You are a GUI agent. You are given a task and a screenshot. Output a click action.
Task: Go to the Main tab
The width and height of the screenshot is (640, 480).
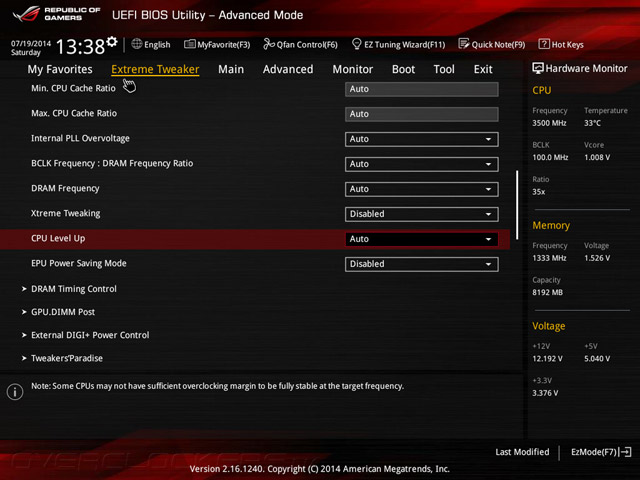click(231, 69)
